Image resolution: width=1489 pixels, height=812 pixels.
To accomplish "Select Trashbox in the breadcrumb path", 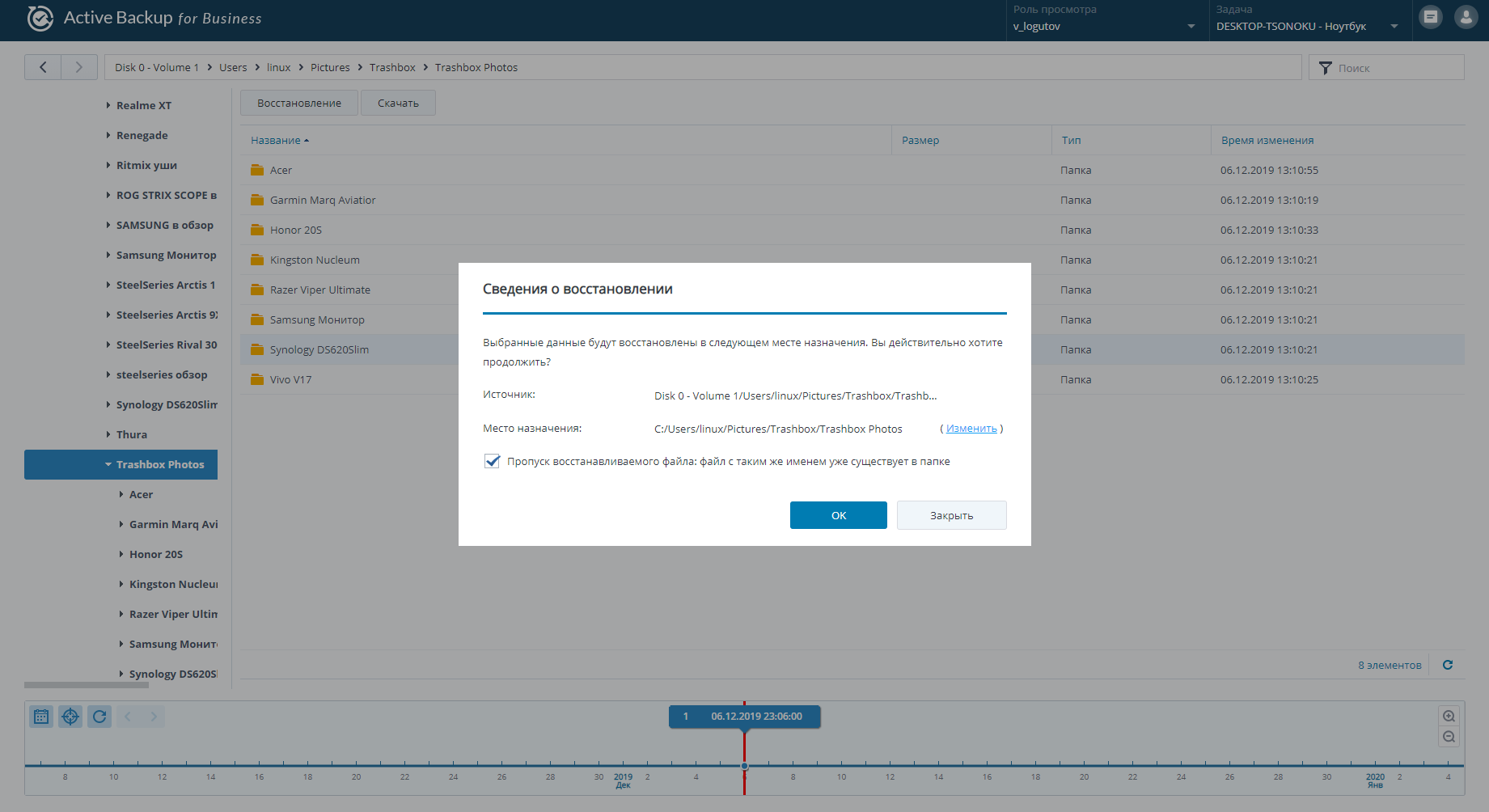I will (x=392, y=67).
